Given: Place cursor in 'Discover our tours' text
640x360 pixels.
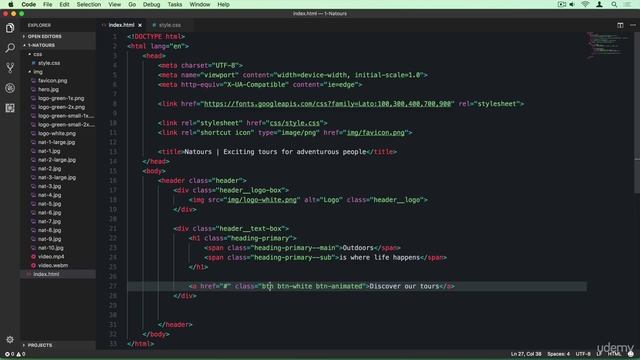Looking at the screenshot, I should point(404,286).
